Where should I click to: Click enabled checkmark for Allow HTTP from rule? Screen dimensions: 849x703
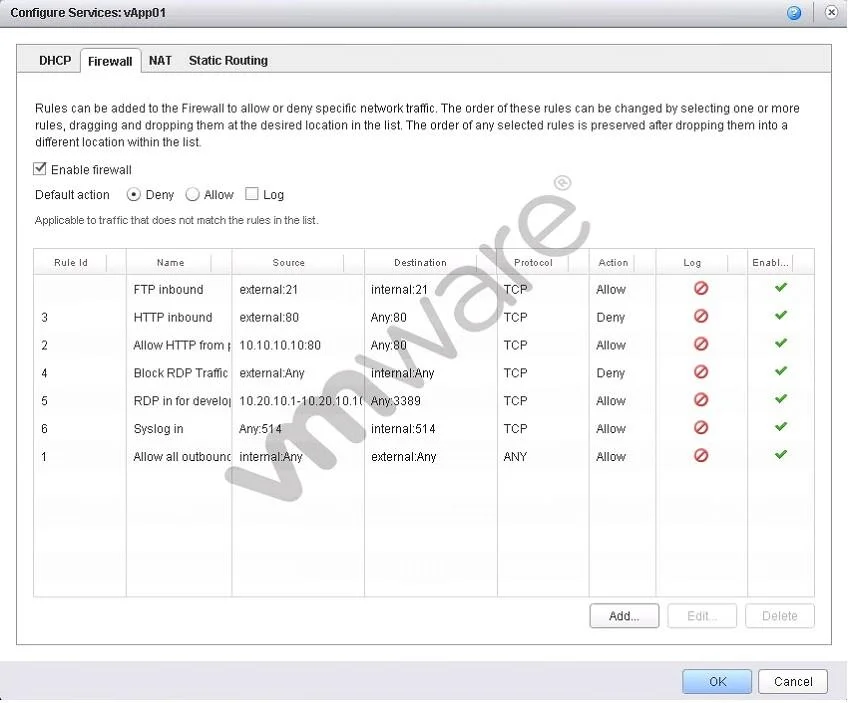point(780,343)
